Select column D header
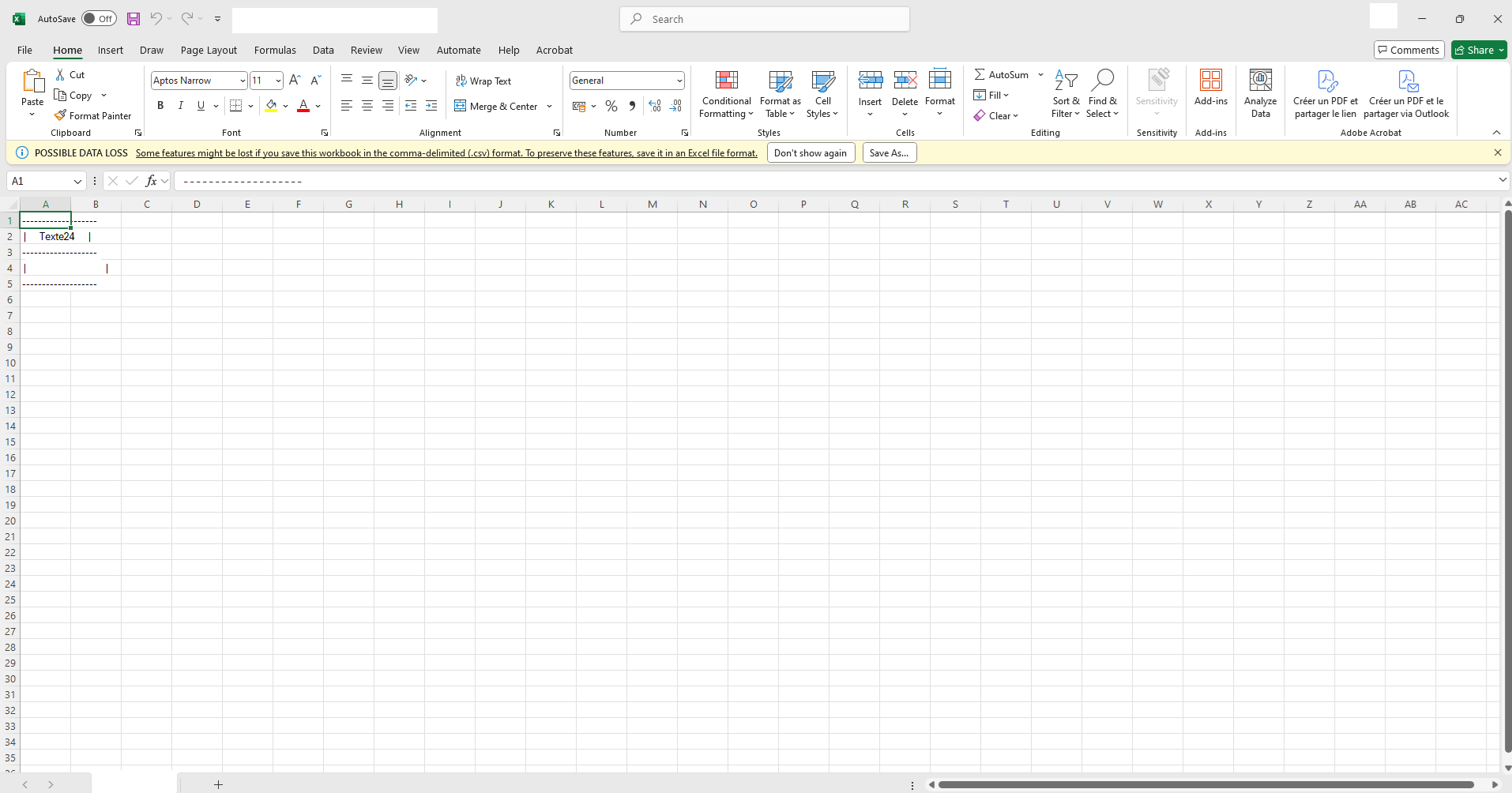Viewport: 1512px width, 793px height. click(197, 204)
